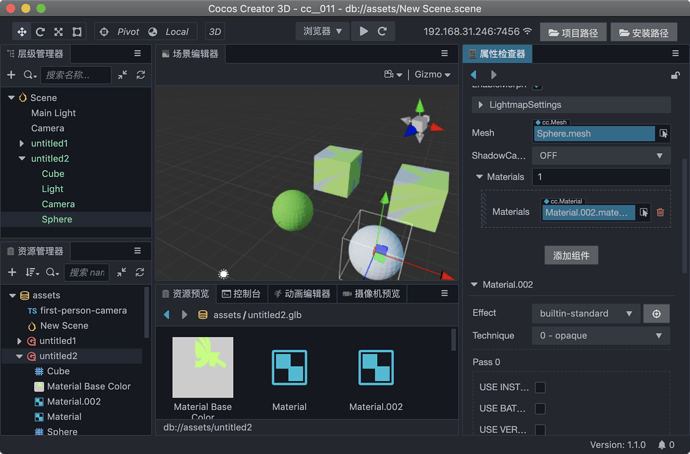This screenshot has width=690, height=454.
Task: Select the rotate transform tool
Action: point(40,32)
